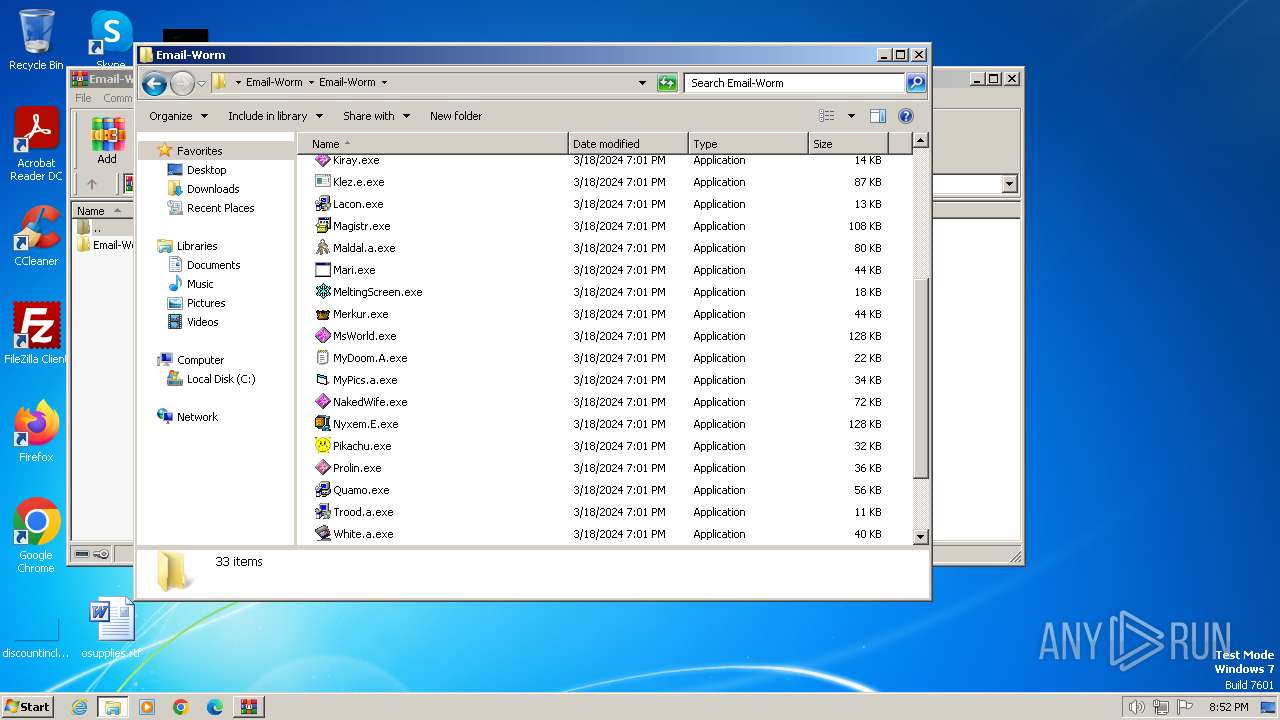Click the New folder button
The height and width of the screenshot is (720, 1280).
click(456, 116)
